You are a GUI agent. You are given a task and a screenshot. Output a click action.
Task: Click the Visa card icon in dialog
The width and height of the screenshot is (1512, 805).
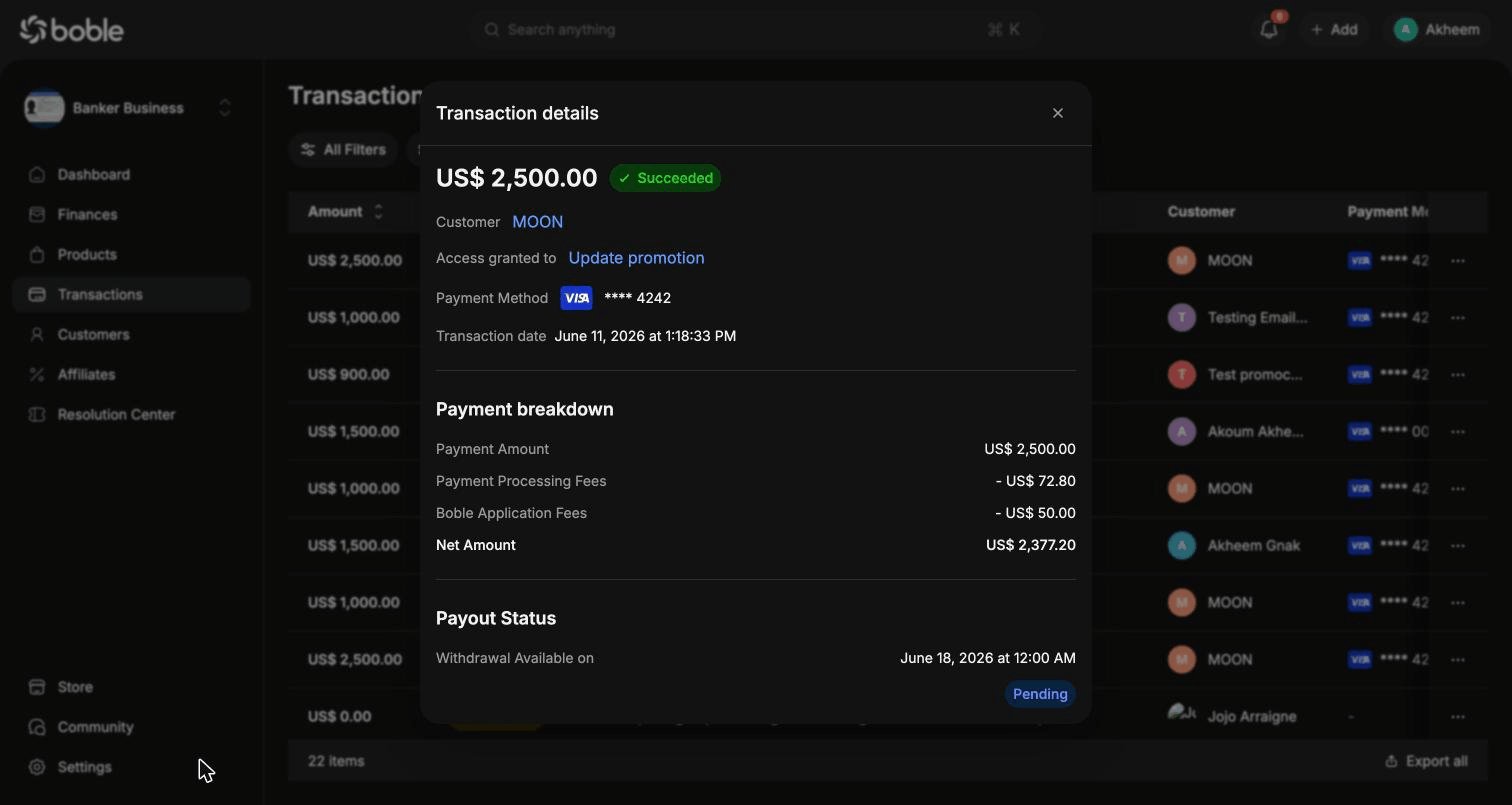[576, 298]
